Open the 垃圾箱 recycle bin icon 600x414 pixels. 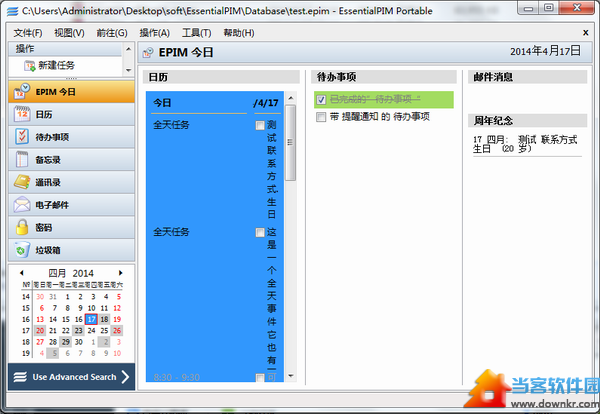22,250
